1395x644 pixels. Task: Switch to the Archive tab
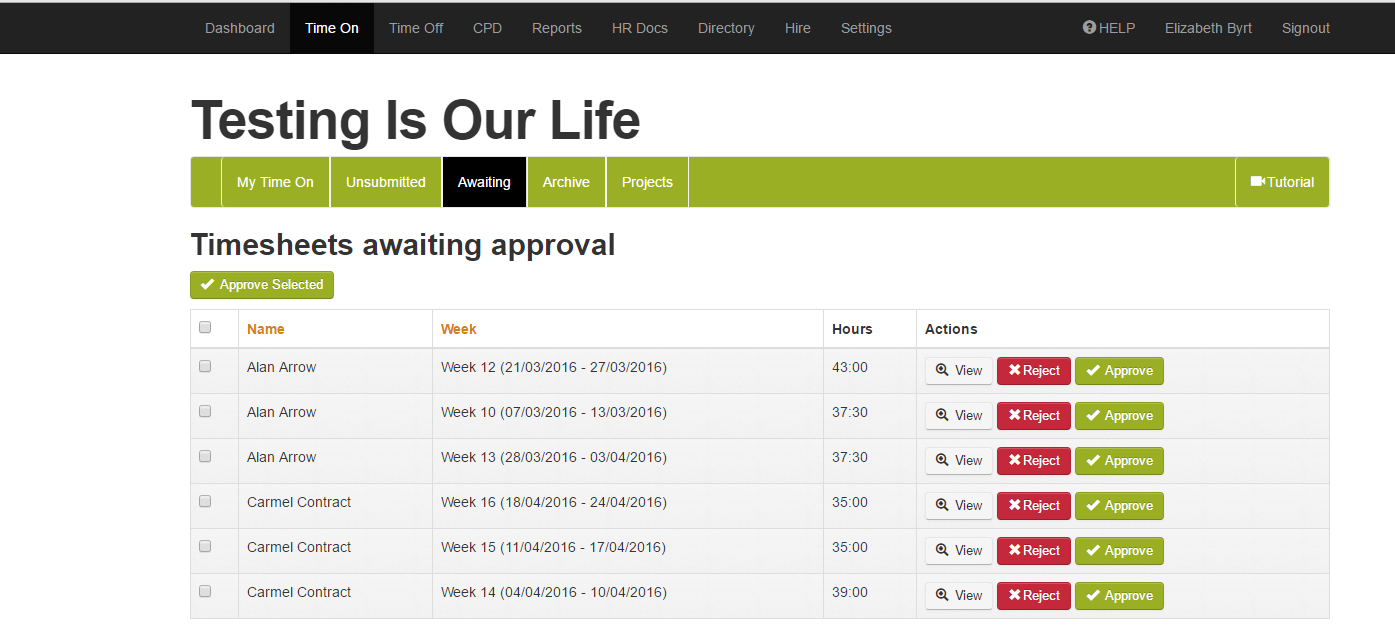click(566, 182)
